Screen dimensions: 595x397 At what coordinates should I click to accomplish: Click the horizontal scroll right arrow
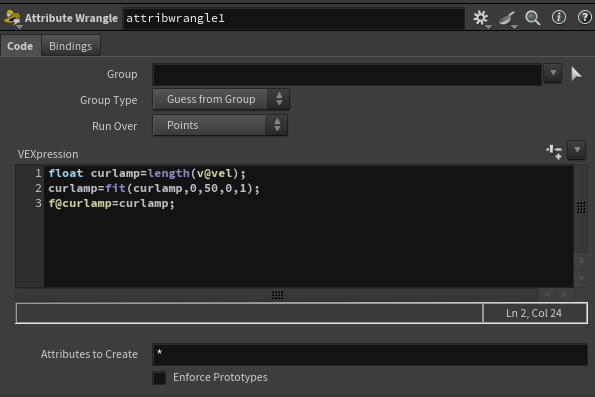[565, 295]
